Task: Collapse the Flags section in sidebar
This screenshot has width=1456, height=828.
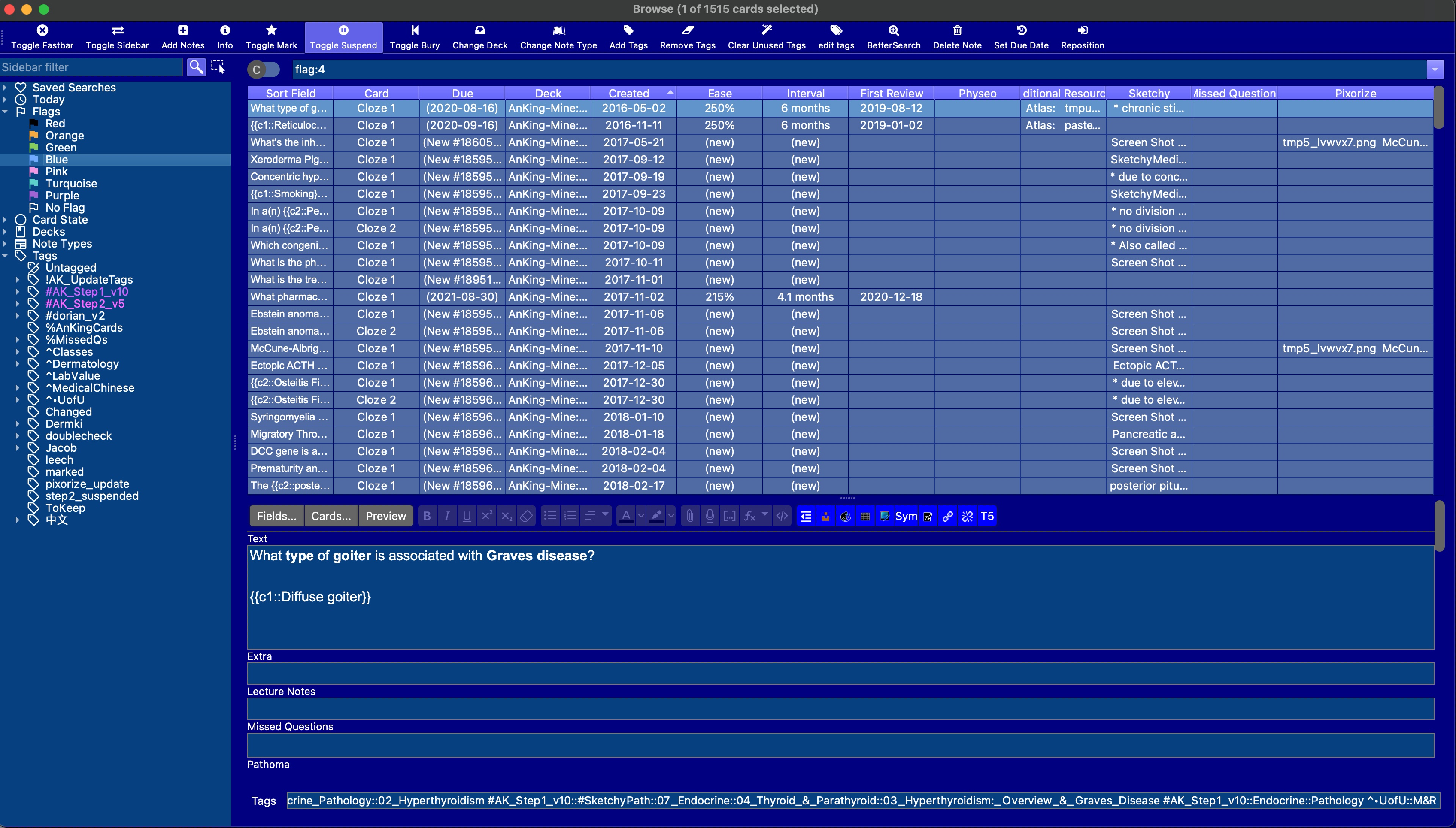Action: point(5,112)
